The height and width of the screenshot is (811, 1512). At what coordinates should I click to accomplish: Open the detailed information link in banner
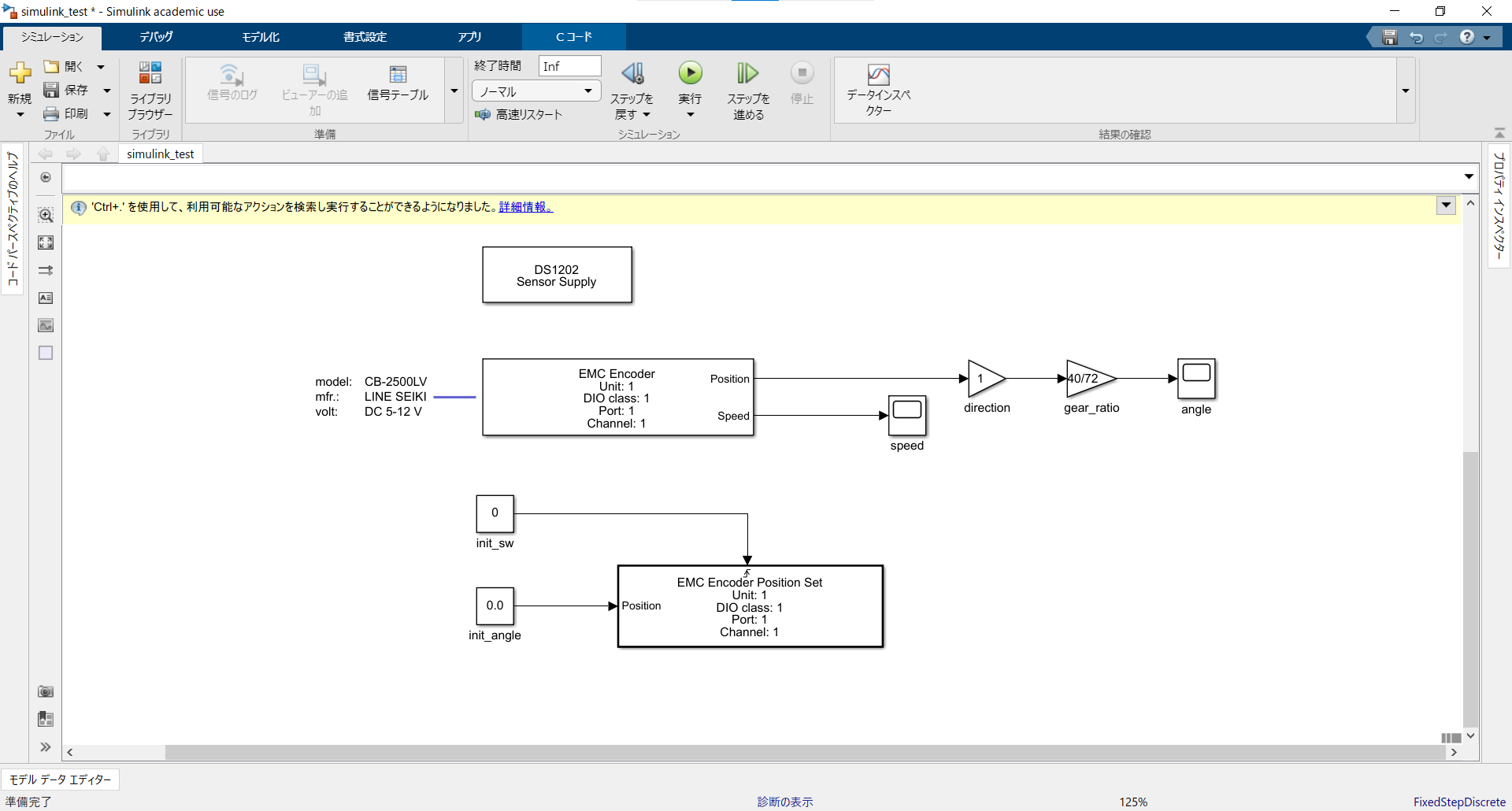tap(526, 207)
